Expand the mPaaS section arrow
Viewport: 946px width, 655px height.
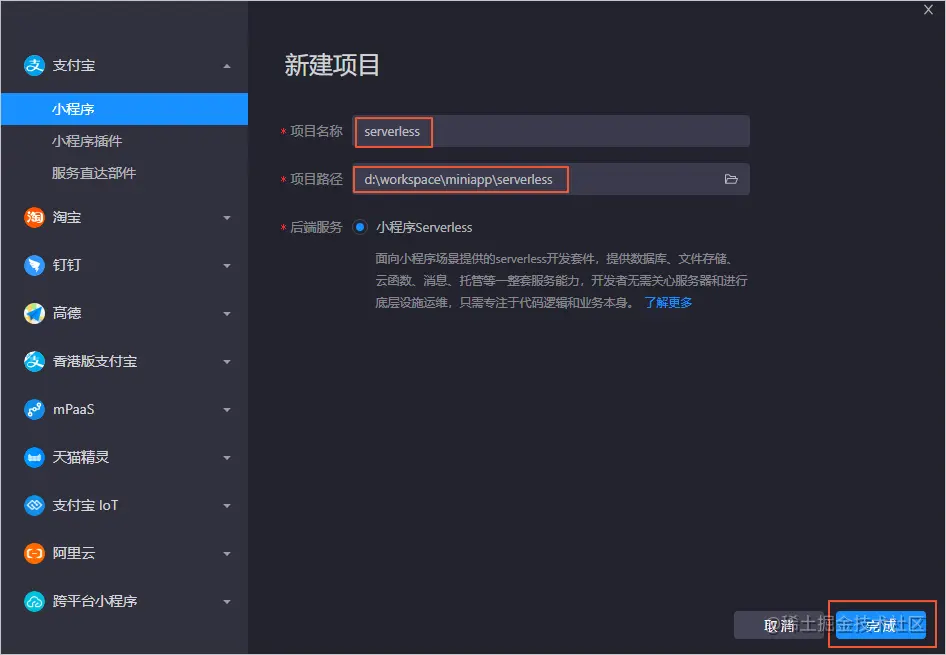click(227, 410)
